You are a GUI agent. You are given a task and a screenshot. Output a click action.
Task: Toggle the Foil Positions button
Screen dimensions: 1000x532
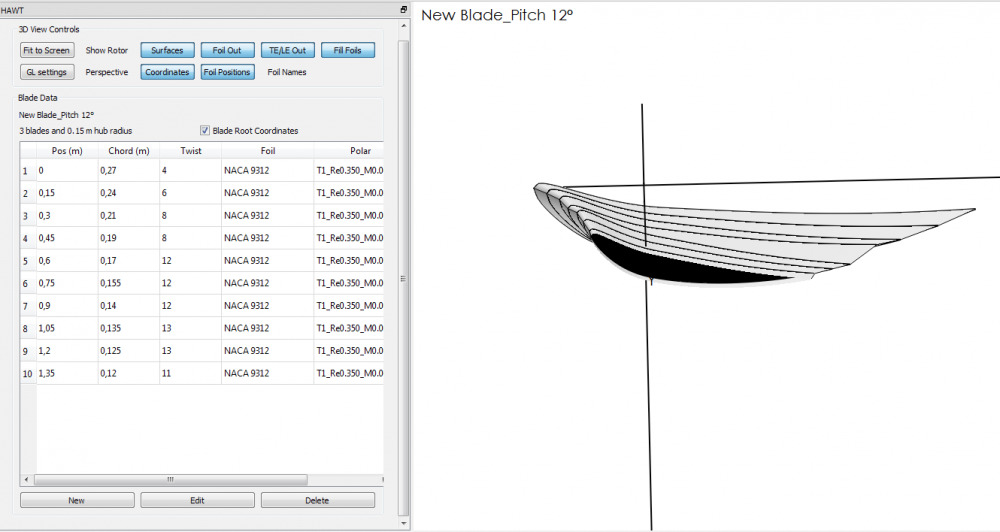click(227, 72)
